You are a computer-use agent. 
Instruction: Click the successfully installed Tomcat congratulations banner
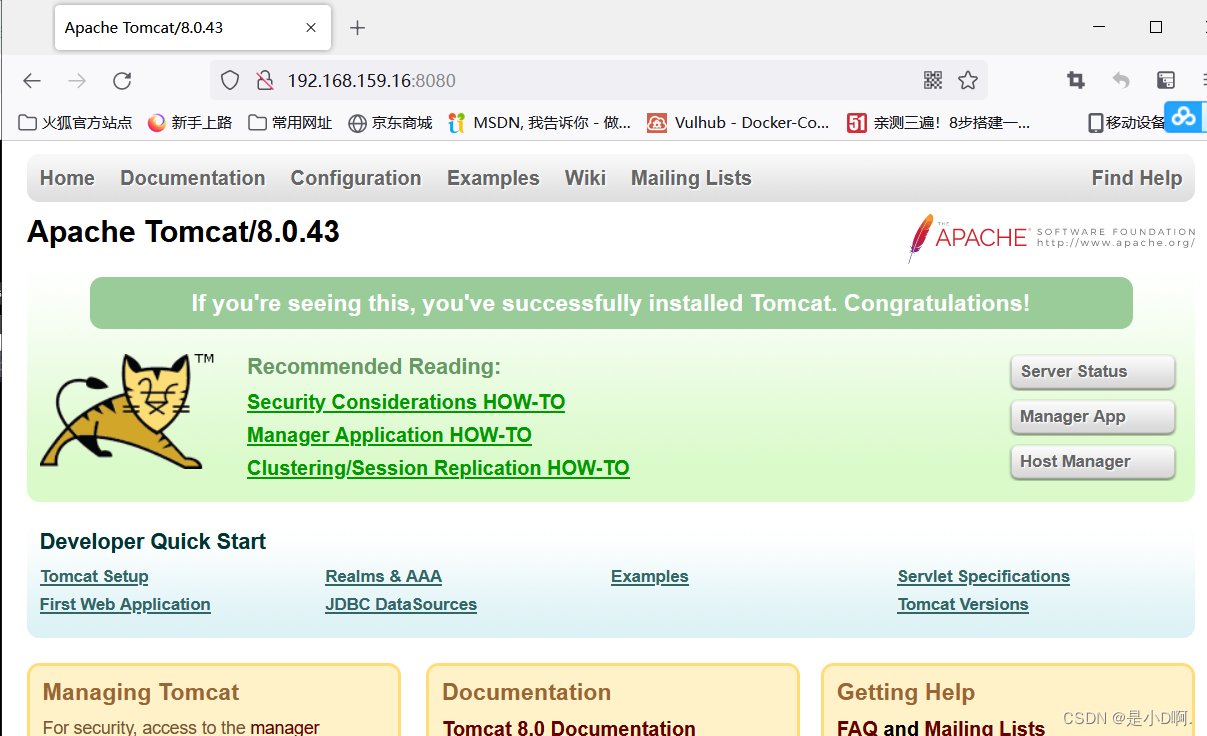611,303
